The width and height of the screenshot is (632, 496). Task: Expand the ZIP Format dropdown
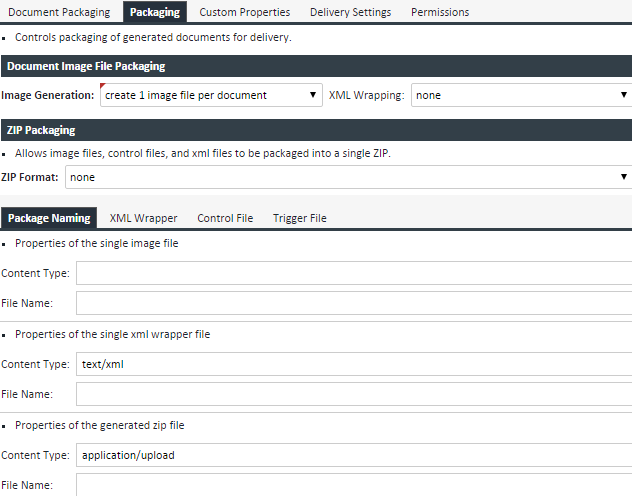click(x=348, y=177)
